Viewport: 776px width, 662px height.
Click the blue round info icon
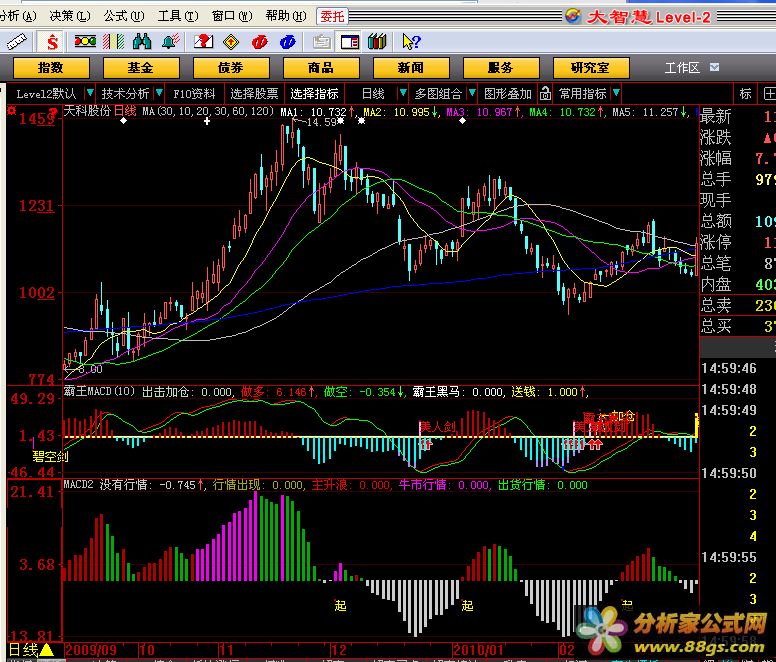coord(288,42)
